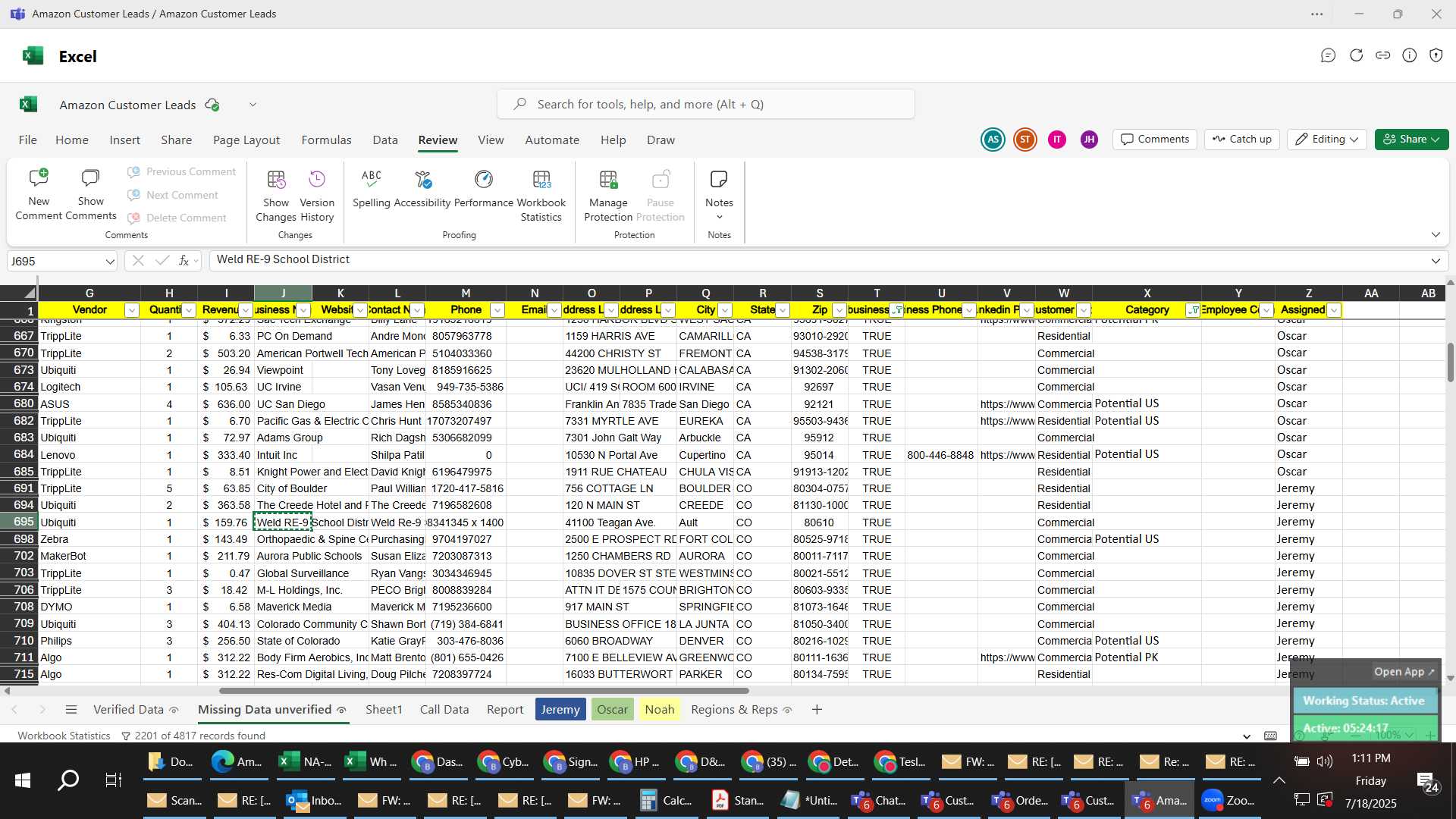Open the Notes menu
This screenshot has width=1456, height=819.
719,195
